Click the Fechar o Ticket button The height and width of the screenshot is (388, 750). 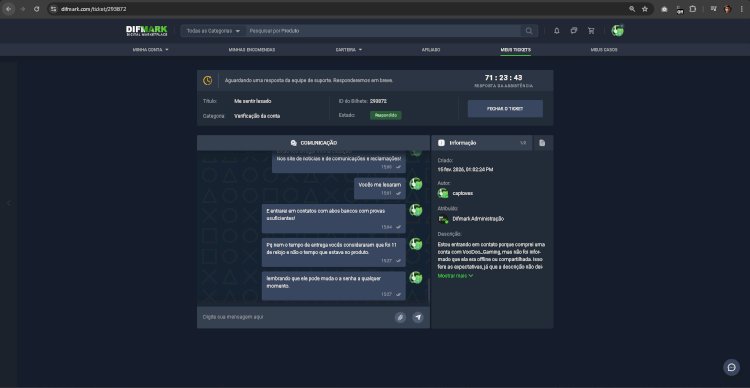pyautogui.click(x=505, y=109)
